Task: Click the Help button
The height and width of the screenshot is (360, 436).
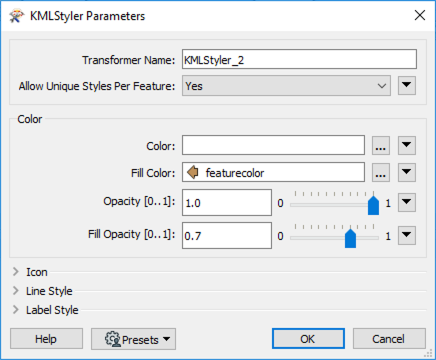Action: tap(46, 339)
